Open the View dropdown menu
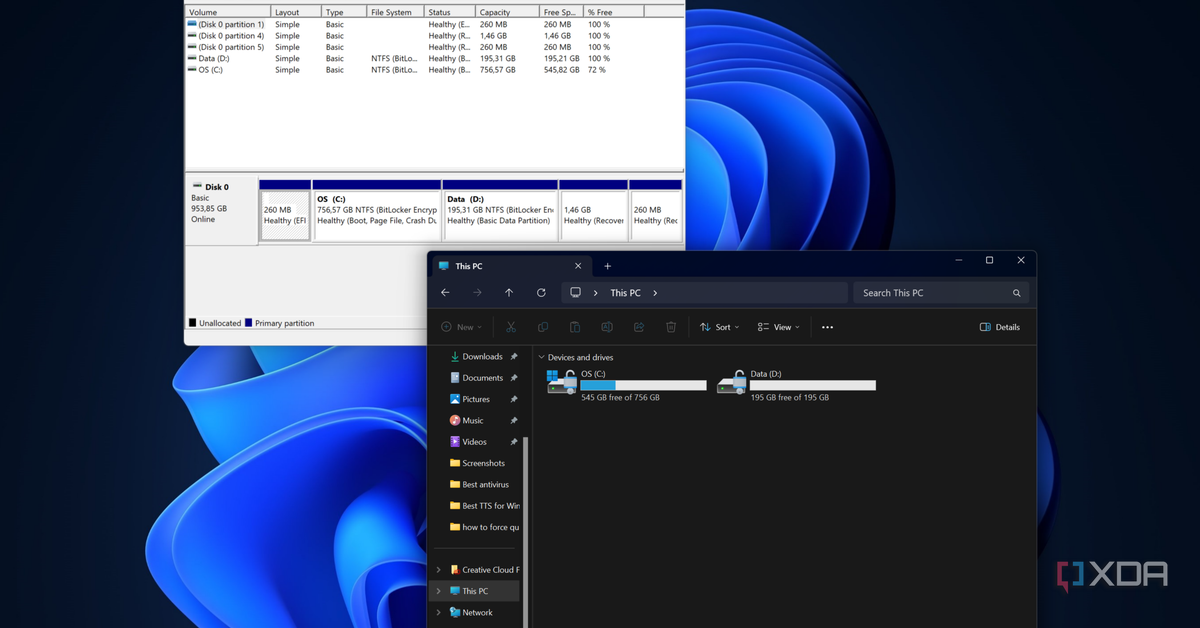Screen dimensions: 1200x628 [778, 327]
